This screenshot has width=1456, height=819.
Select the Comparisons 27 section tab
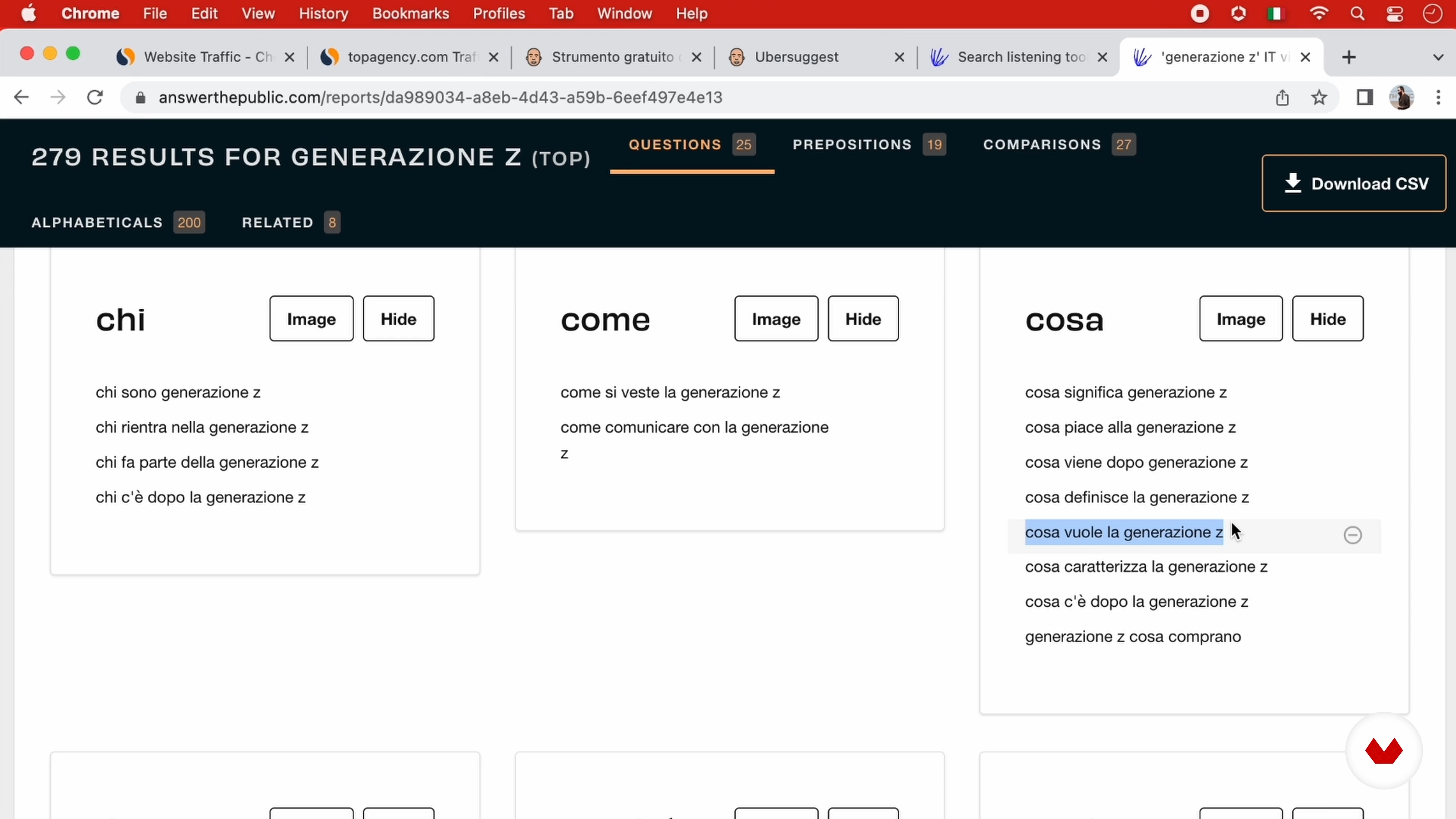pos(1059,145)
